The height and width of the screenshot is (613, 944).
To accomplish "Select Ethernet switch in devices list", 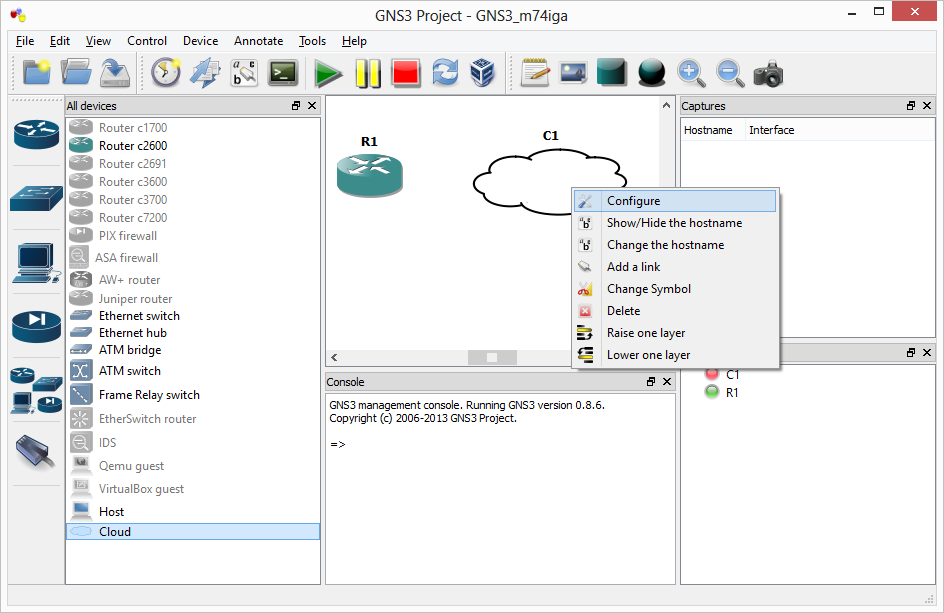I will (193, 316).
